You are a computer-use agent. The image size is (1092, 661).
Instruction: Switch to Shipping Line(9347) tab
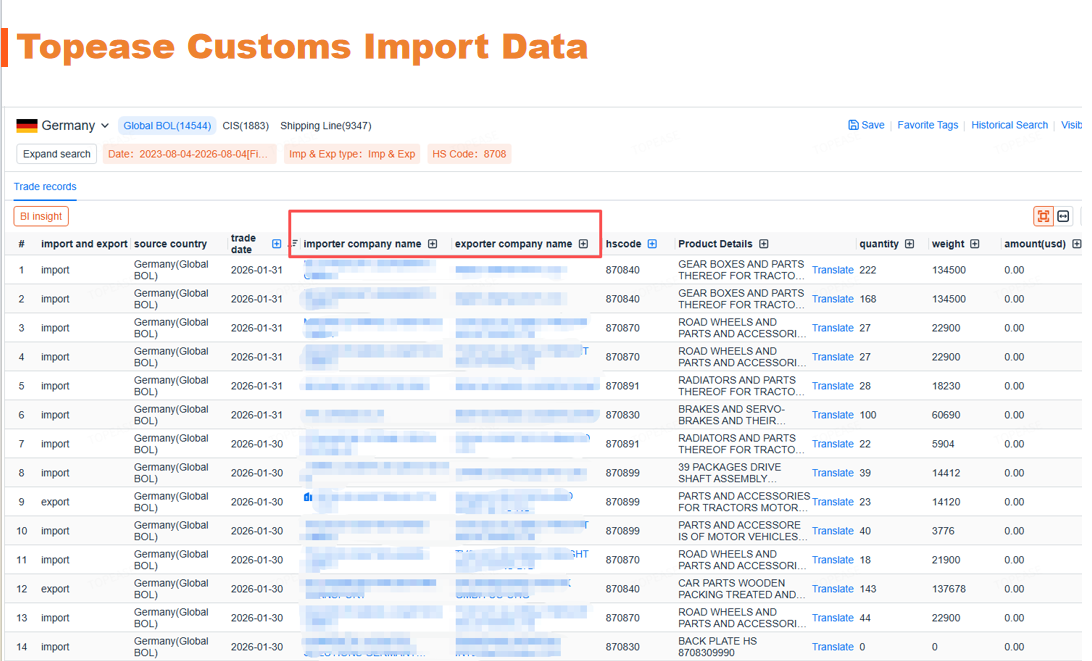(325, 125)
